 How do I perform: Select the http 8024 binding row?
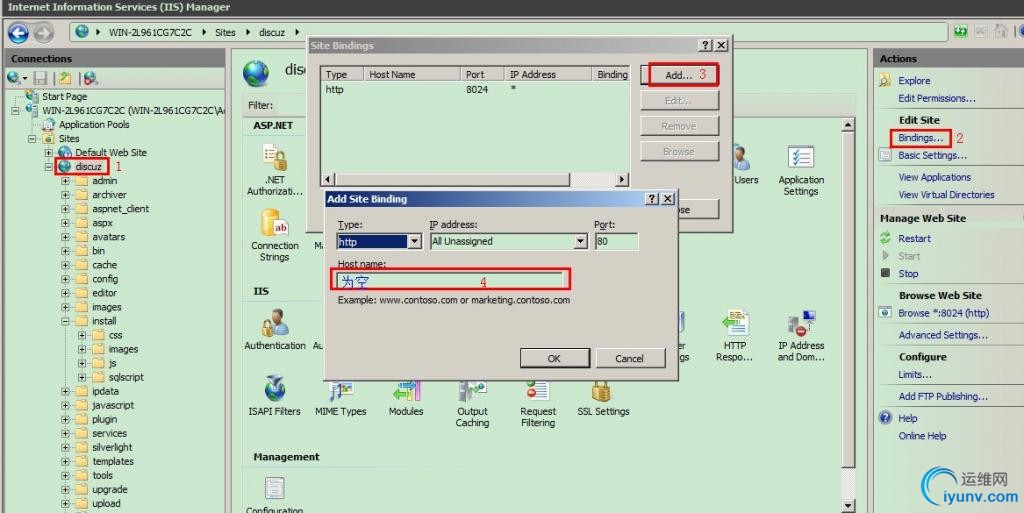[475, 89]
